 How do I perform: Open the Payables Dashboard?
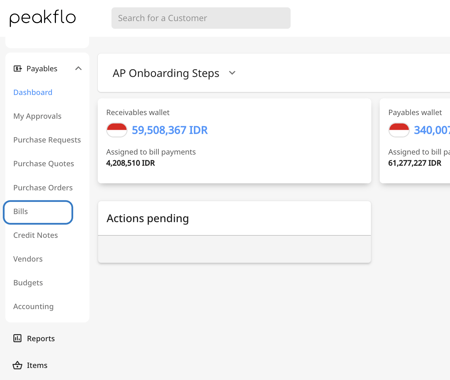coord(33,92)
